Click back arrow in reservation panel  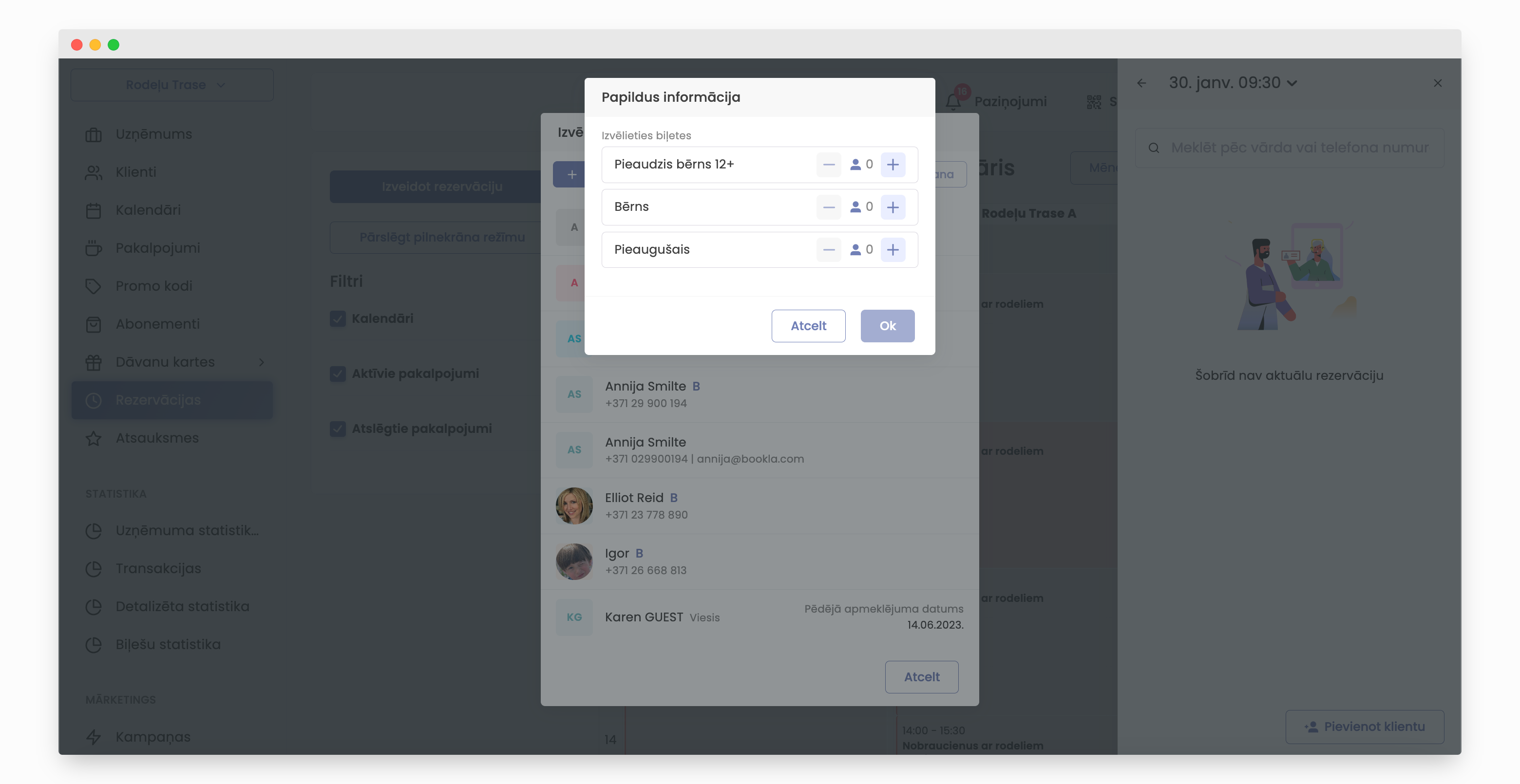tap(1142, 83)
